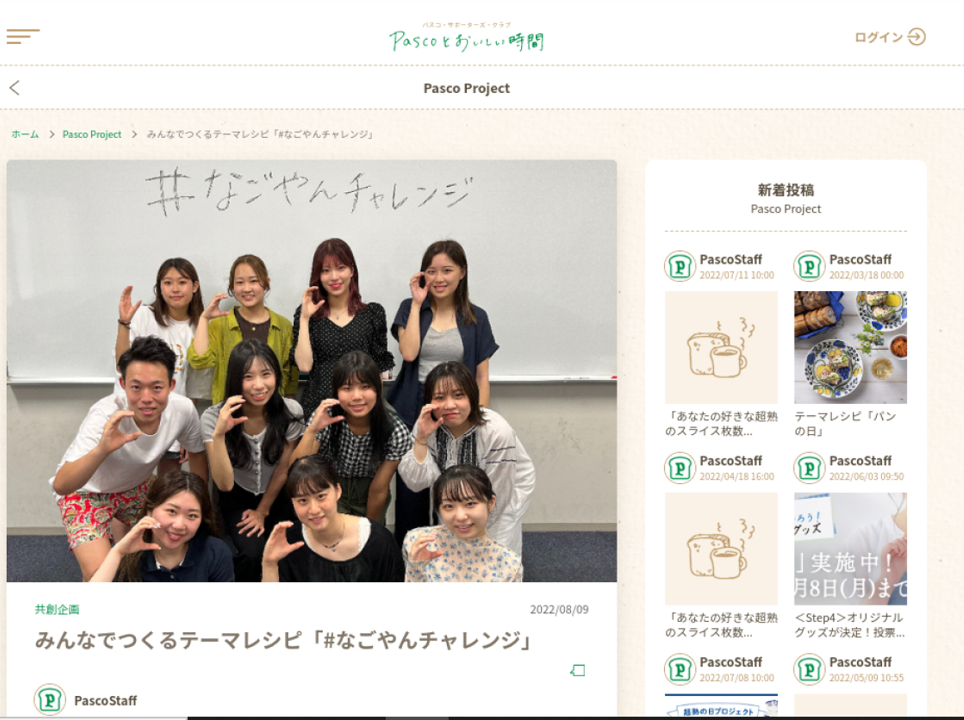The image size is (964, 720).
Task: Click the Pasco Project page header title
Action: (x=467, y=88)
